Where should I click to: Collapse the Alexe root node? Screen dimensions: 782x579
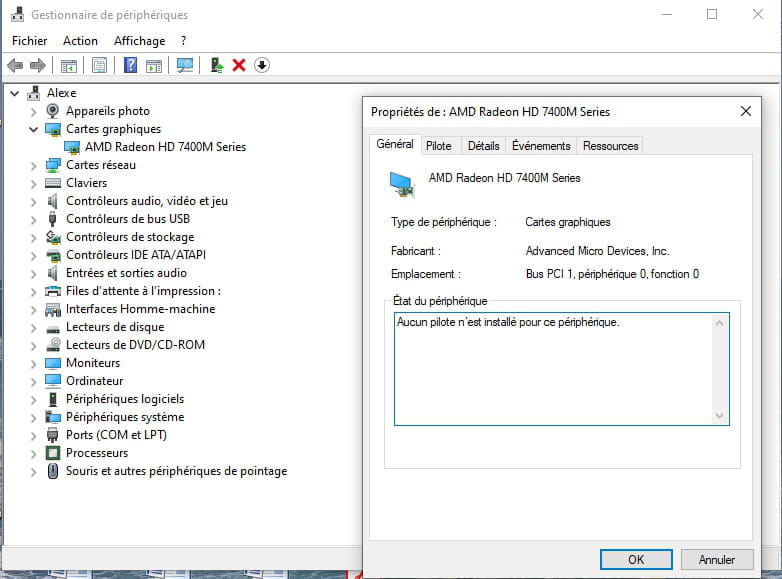[14, 93]
